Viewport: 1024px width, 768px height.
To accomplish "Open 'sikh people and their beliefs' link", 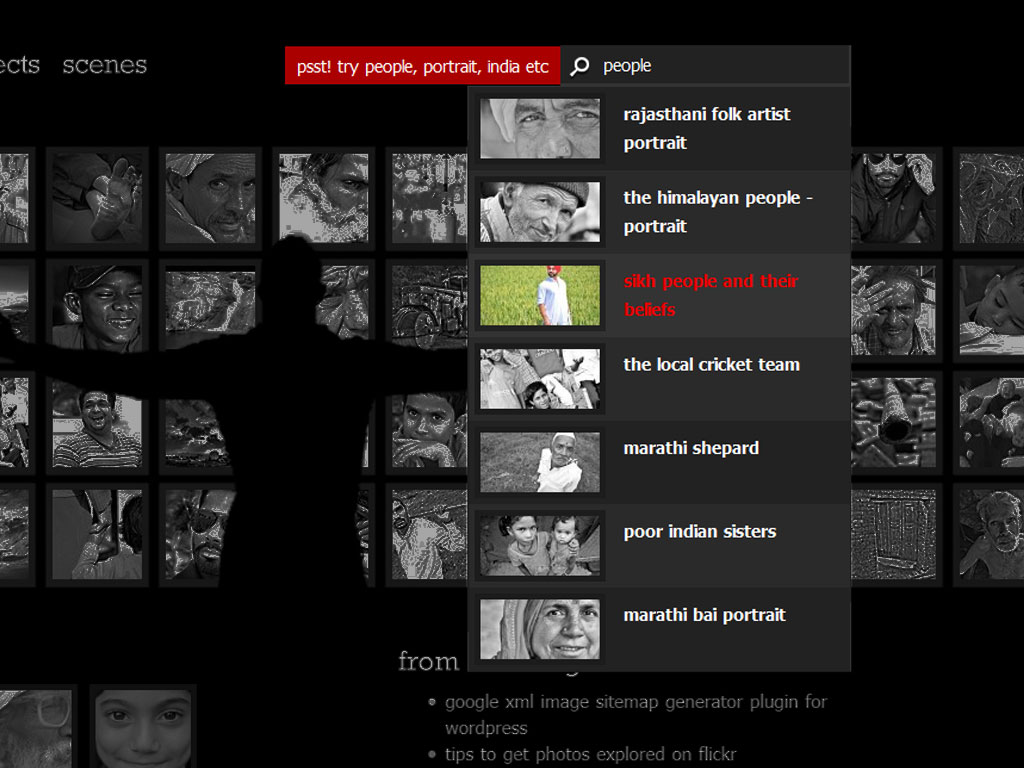I will [711, 295].
